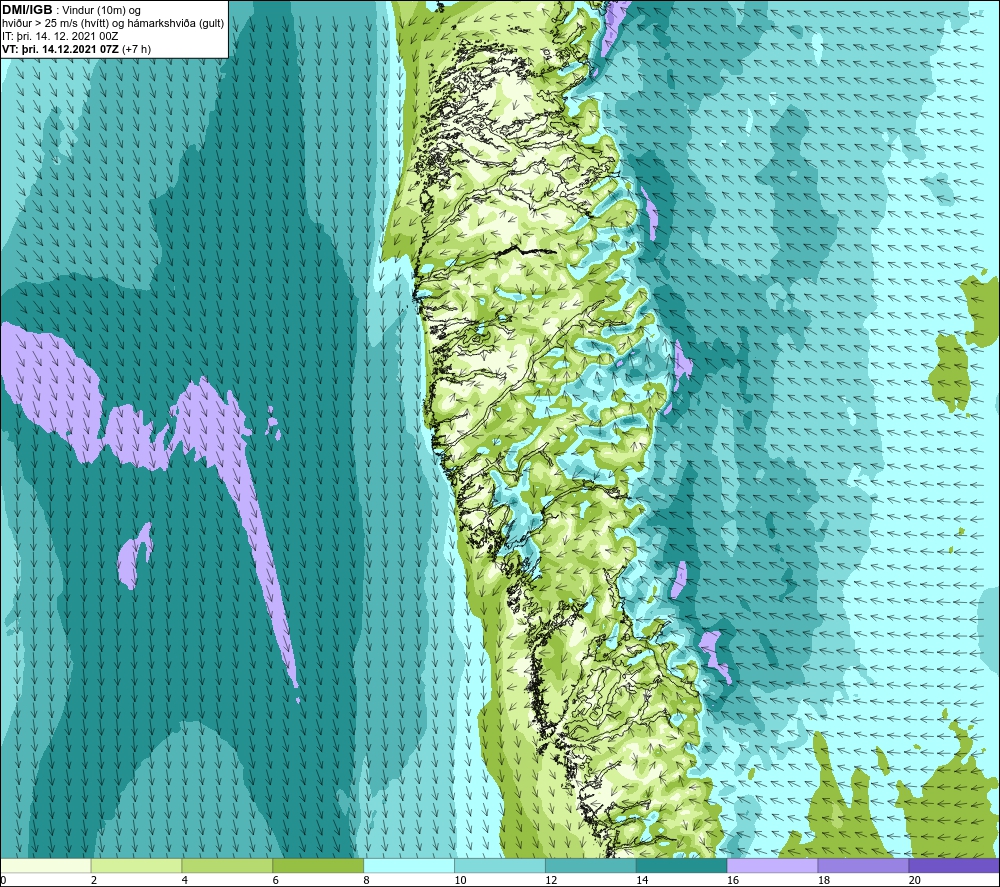
Task: Click the 12–14 m/s teal legend swatch
Action: 591,865
